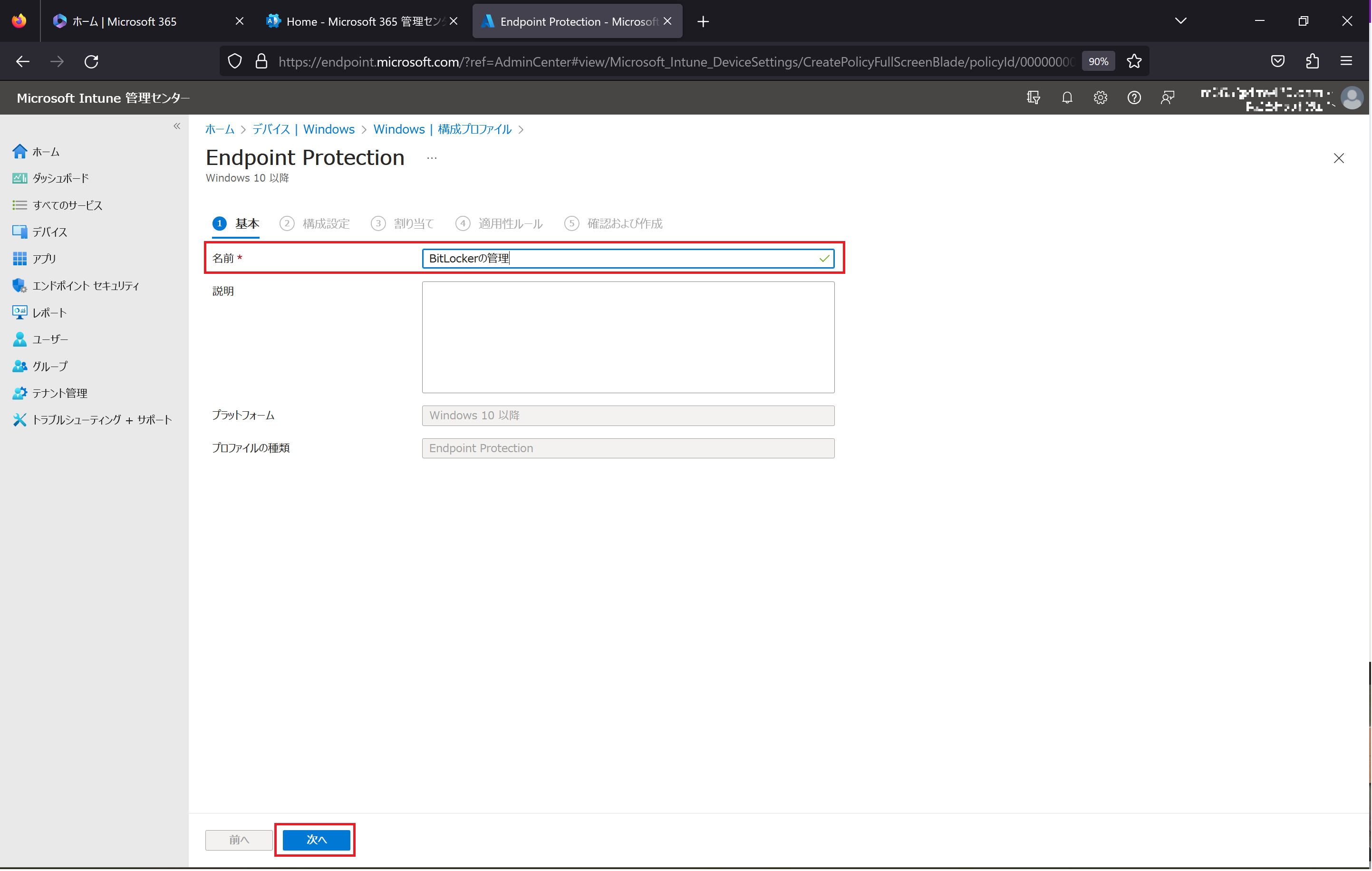
Task: Open the Pocket save icon
Action: click(1278, 61)
